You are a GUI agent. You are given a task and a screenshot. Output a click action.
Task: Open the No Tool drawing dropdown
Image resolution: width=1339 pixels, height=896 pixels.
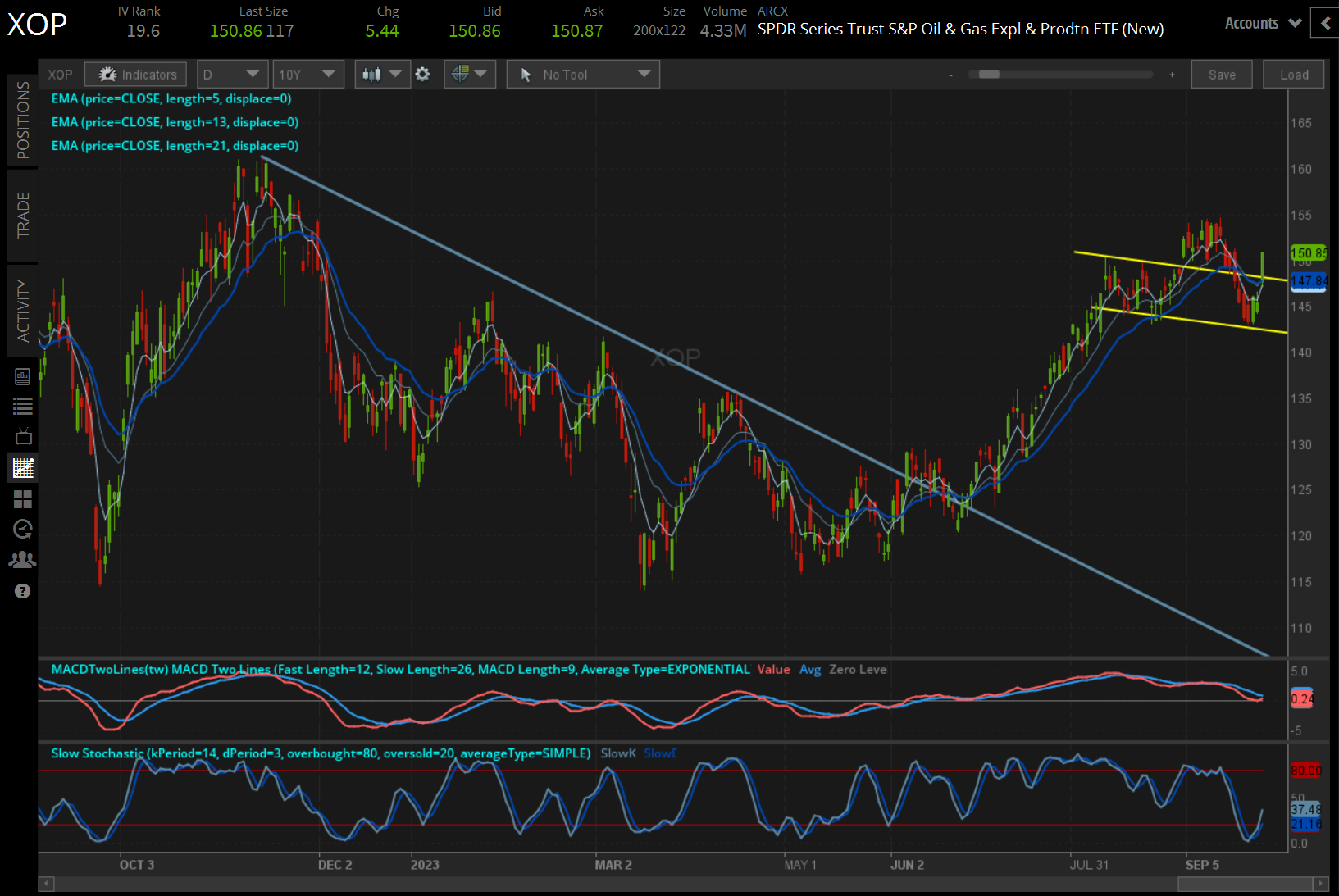click(x=582, y=74)
